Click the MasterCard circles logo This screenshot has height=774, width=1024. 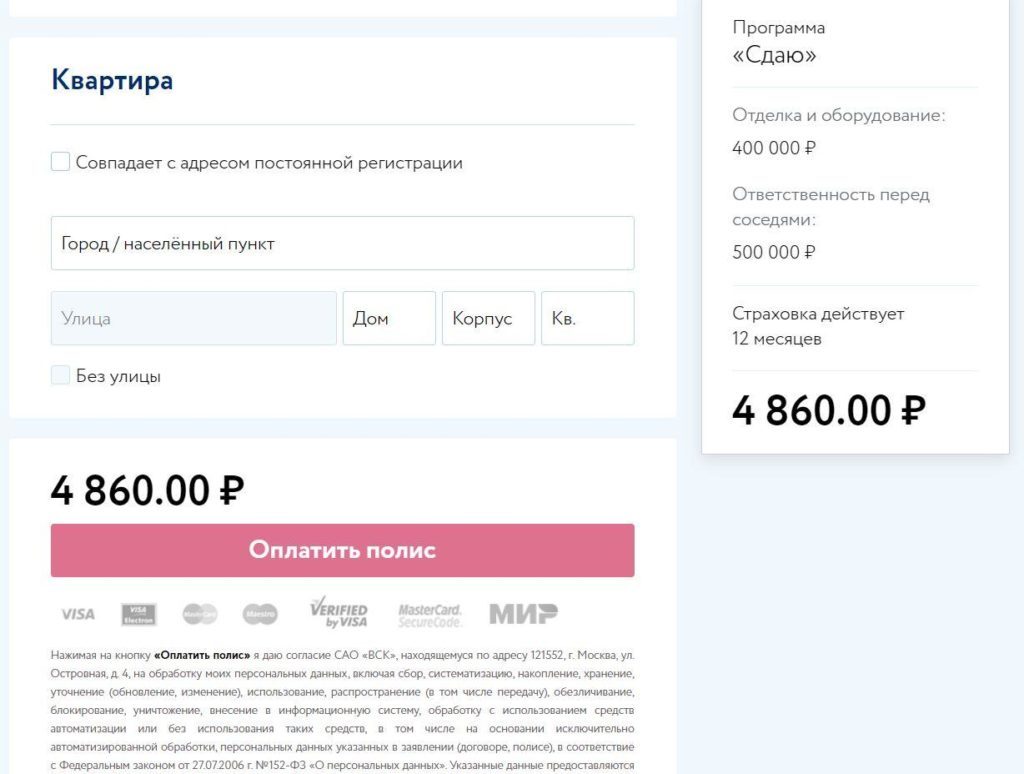pos(200,614)
